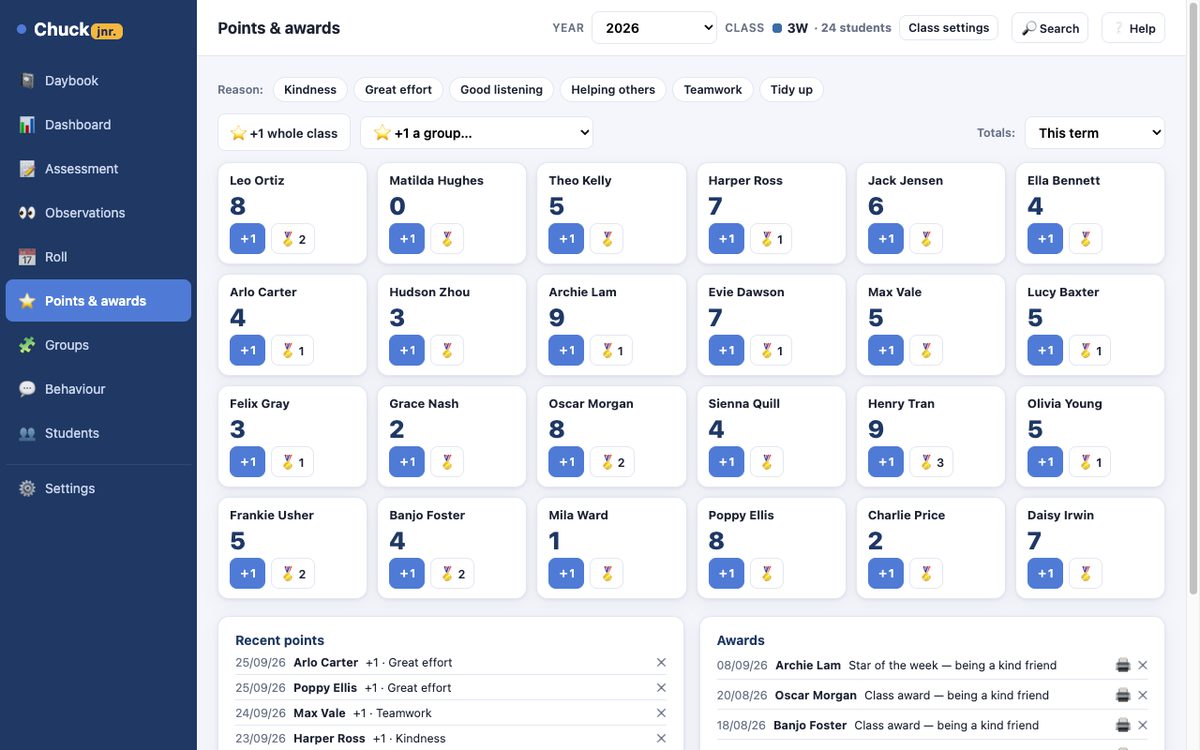Click Jack Jensen's medal award icon
Viewport: 1200px width, 750px height.
tap(926, 239)
